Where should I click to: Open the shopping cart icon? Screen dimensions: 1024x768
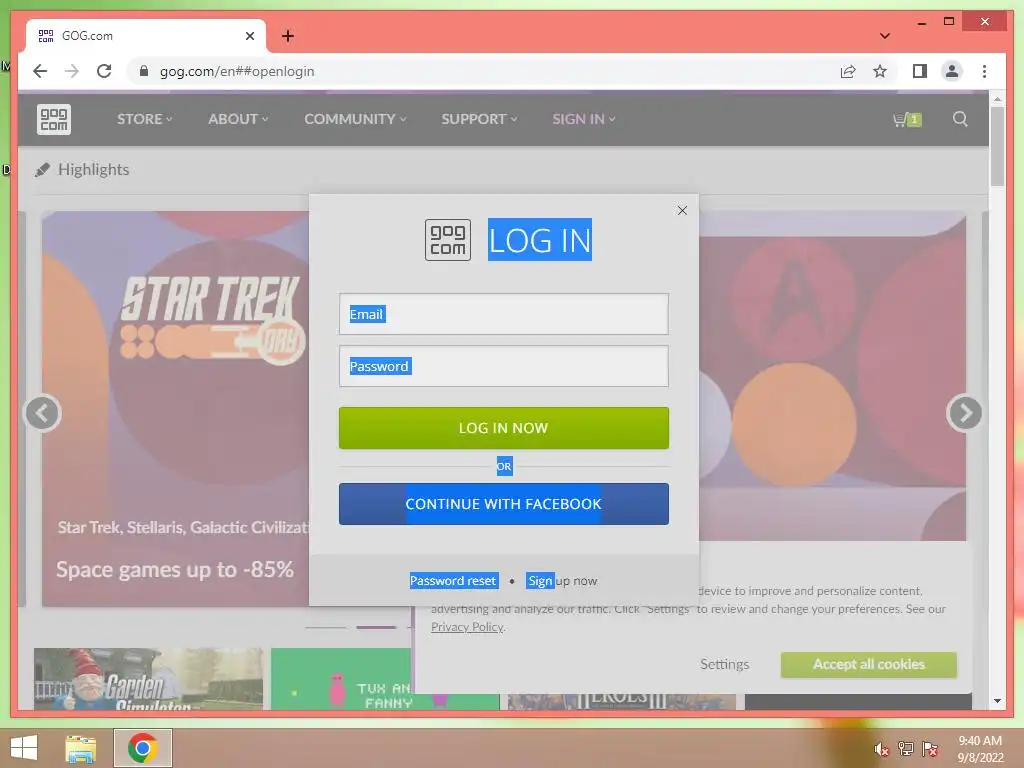[907, 120]
